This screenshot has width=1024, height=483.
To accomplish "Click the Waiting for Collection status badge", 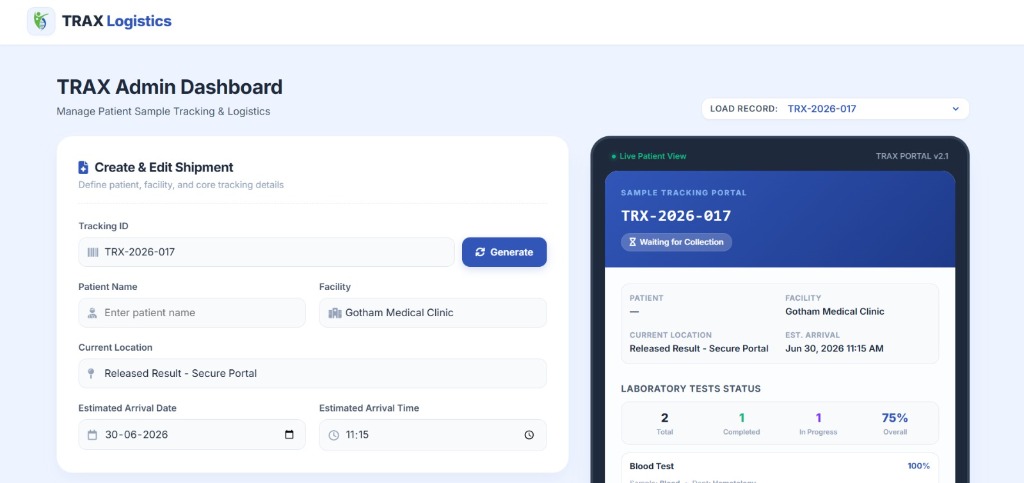I will [x=677, y=242].
